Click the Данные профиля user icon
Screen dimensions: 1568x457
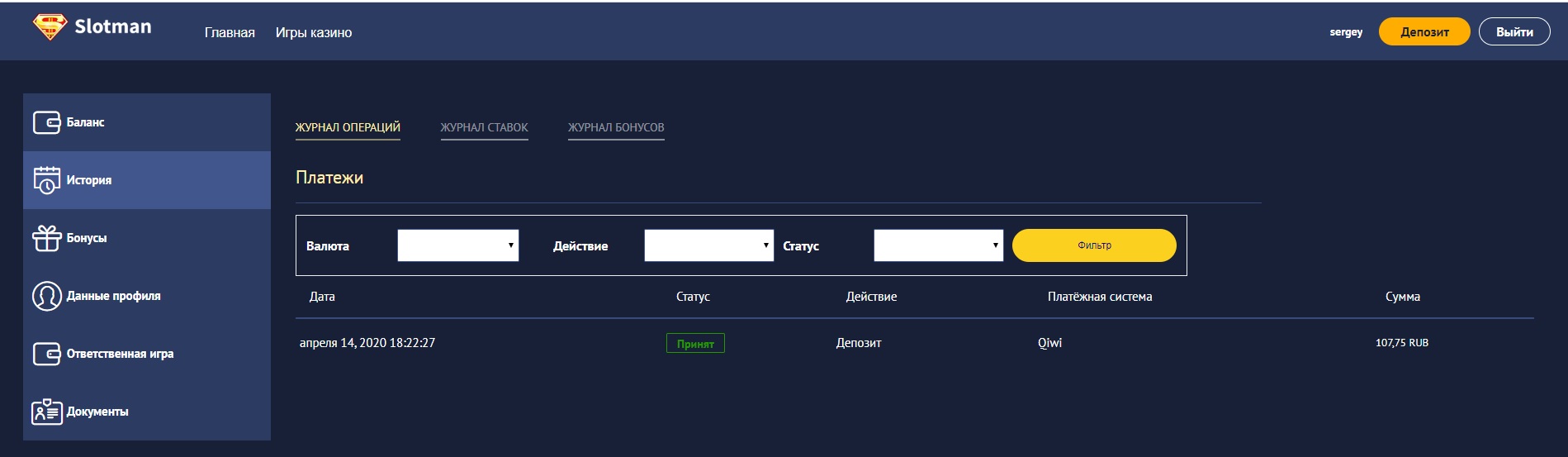(46, 296)
